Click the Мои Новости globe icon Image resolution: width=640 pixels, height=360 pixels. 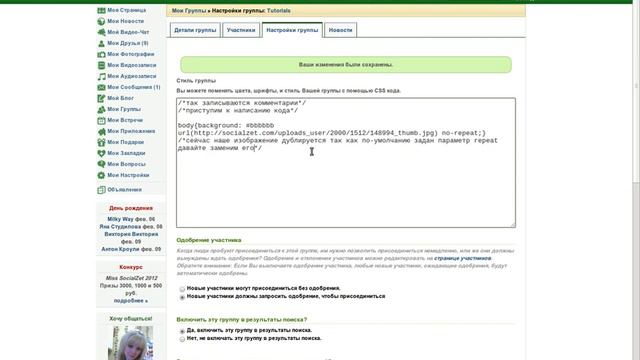pyautogui.click(x=101, y=21)
